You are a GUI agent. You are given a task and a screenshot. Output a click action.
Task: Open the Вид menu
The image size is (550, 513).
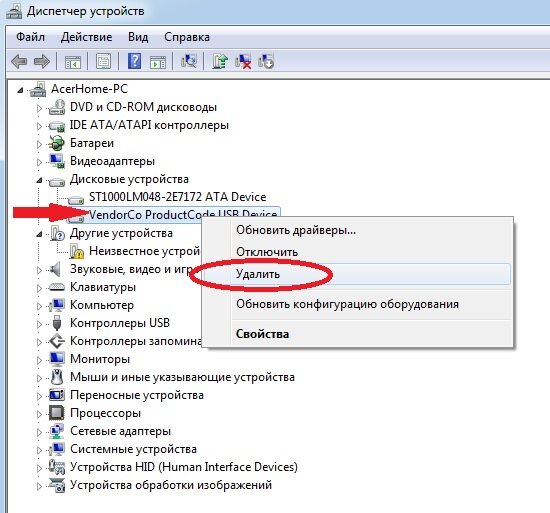138,37
